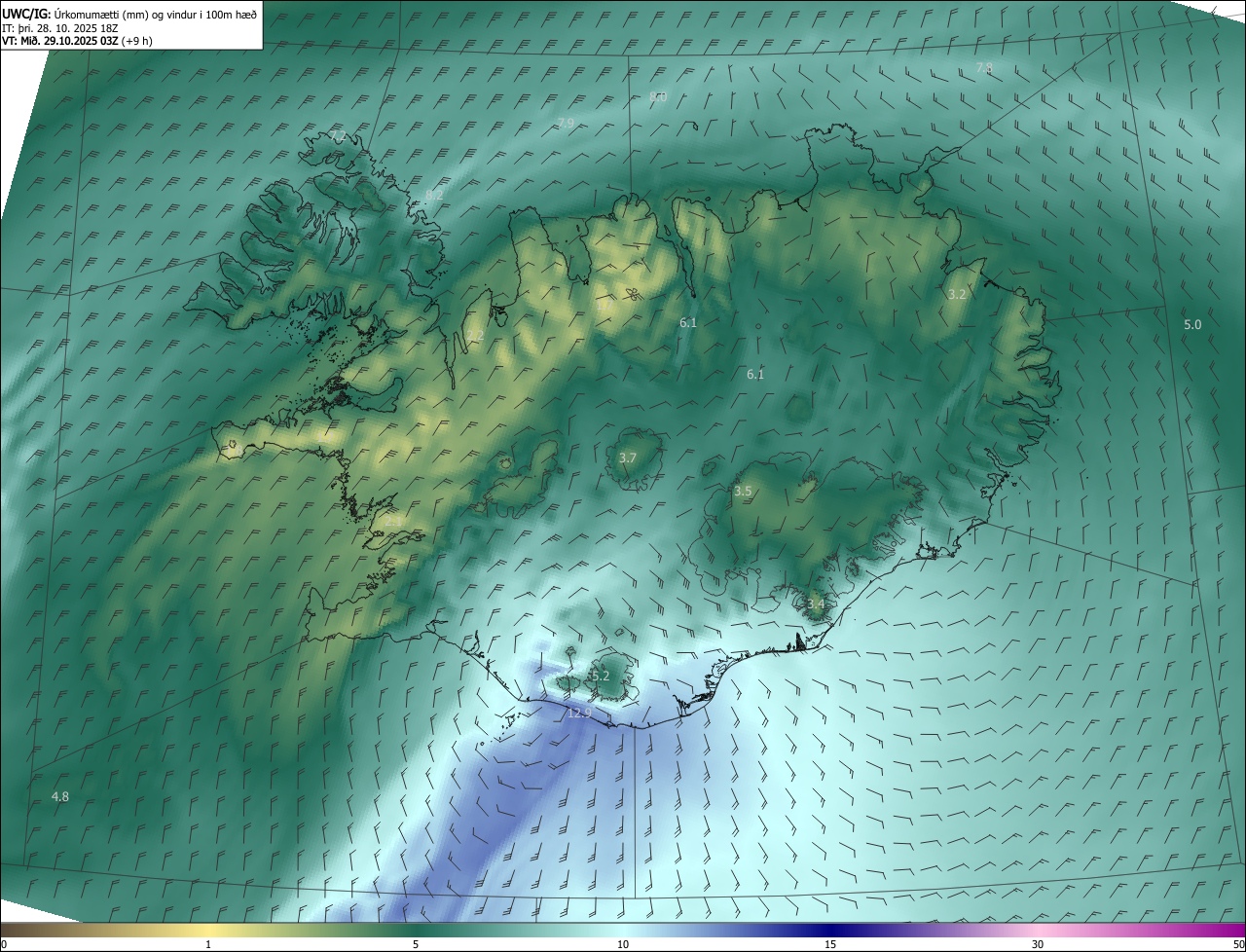The width and height of the screenshot is (1246, 952).
Task: Click the 5.0 value label over the sea
Action: 1192,324
